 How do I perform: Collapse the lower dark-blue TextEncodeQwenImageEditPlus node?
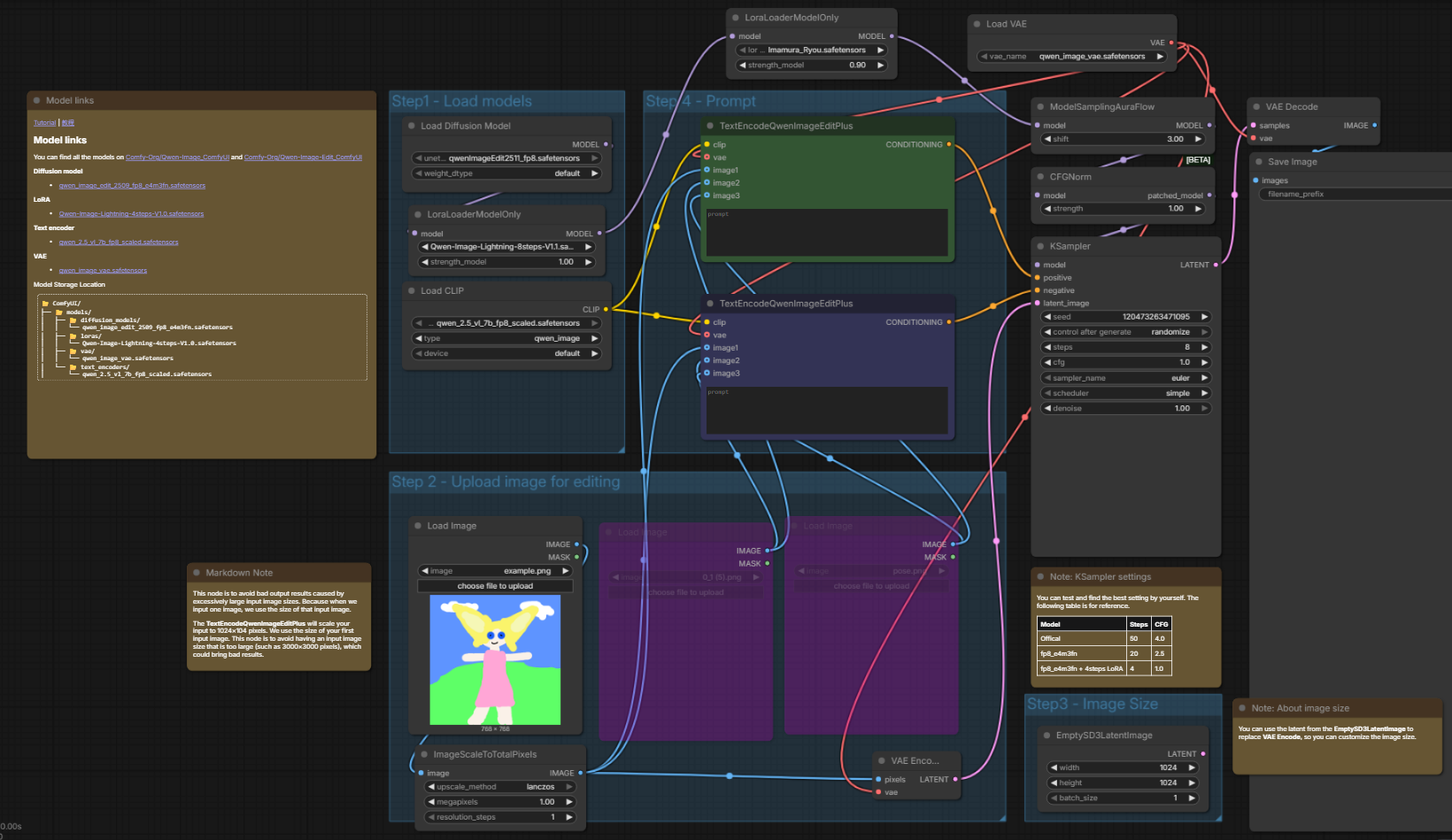[x=710, y=304]
